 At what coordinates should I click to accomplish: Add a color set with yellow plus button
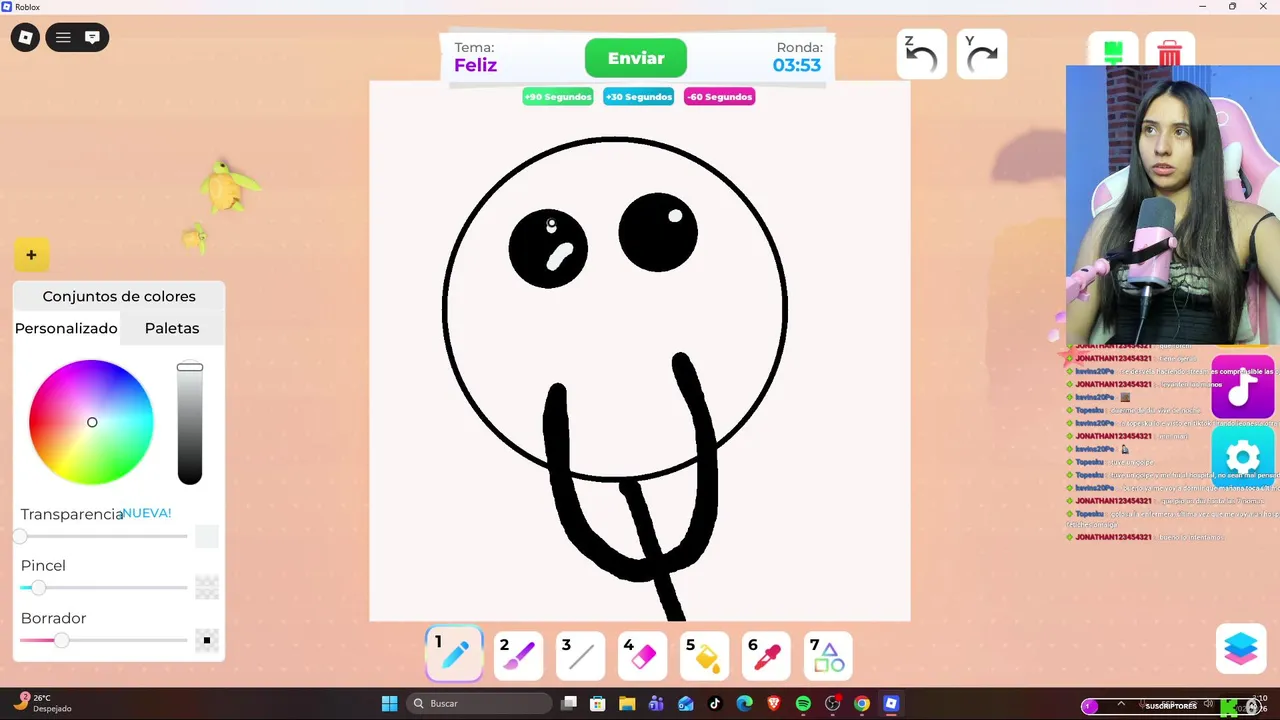point(31,255)
